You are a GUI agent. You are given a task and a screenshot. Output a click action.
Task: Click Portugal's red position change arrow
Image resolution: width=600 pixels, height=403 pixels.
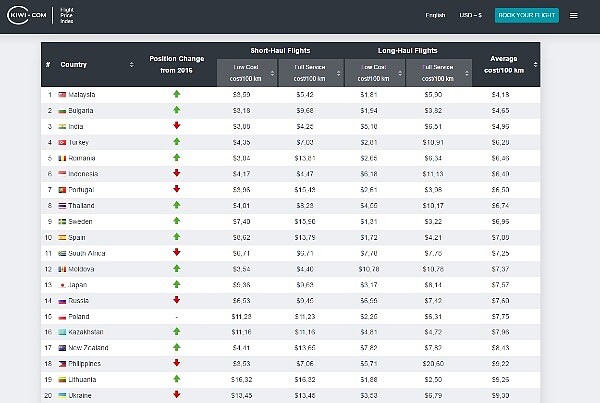click(176, 189)
